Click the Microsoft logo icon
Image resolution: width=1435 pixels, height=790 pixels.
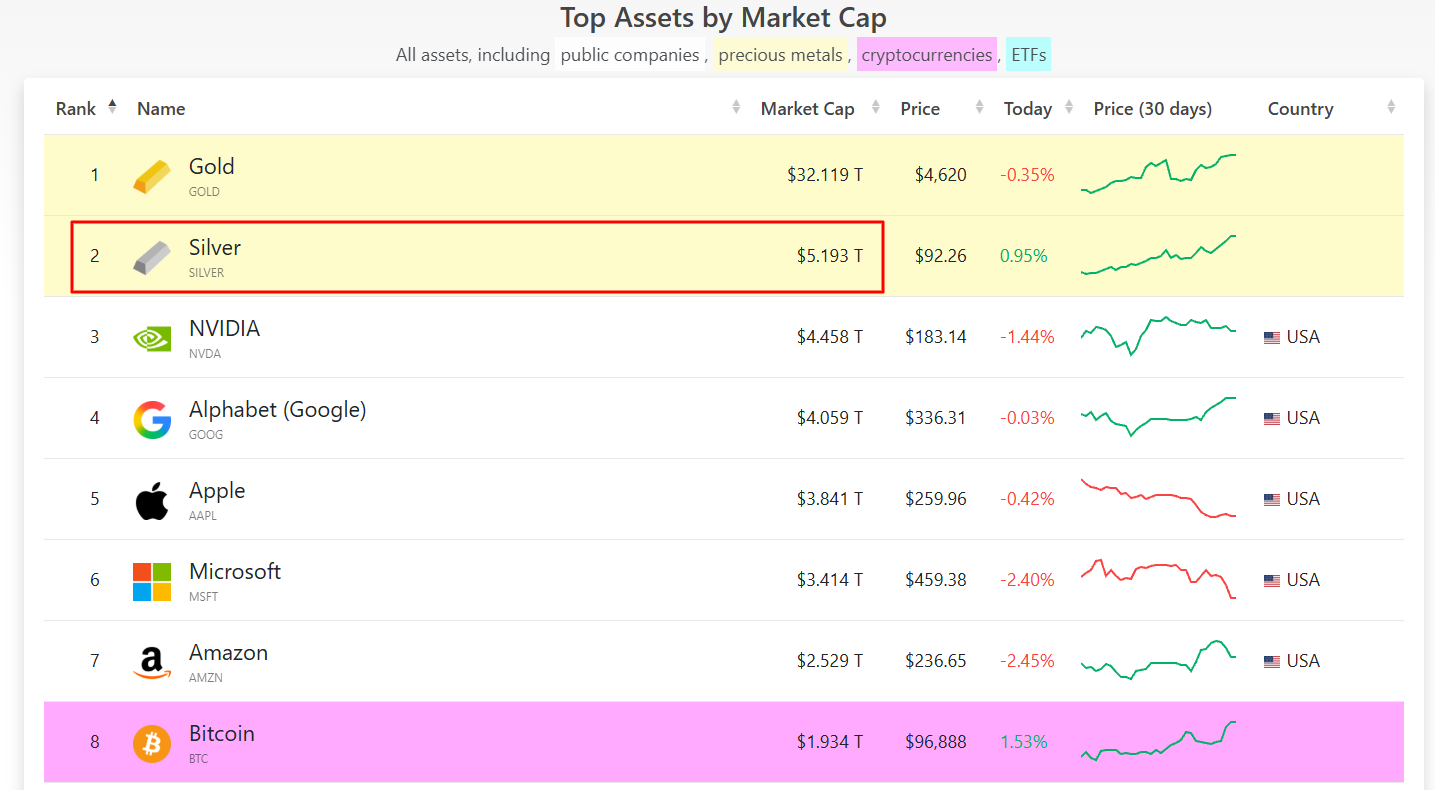coord(152,581)
